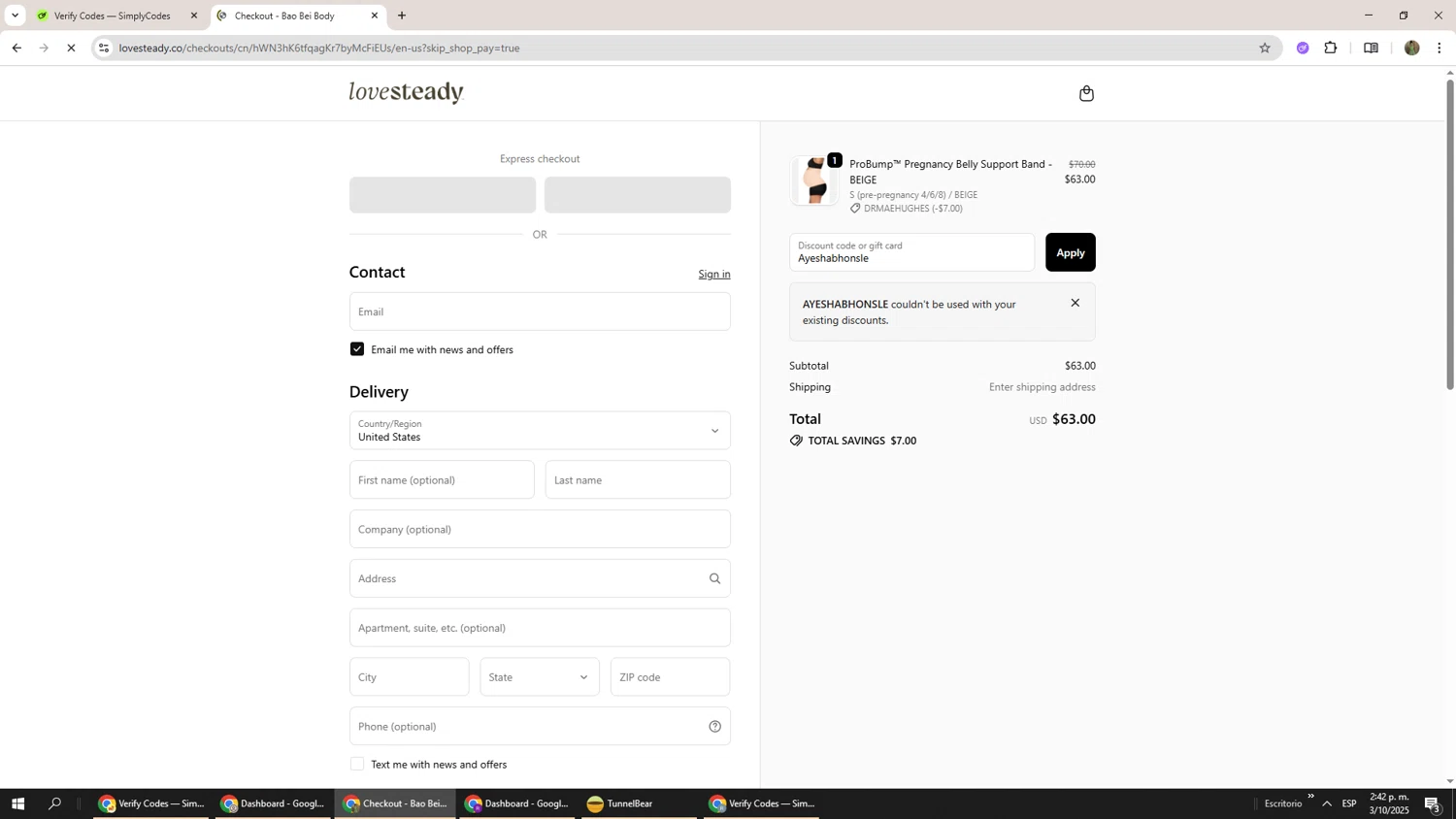Image resolution: width=1456 pixels, height=819 pixels.
Task: Click the browser address bar URL
Action: [319, 48]
